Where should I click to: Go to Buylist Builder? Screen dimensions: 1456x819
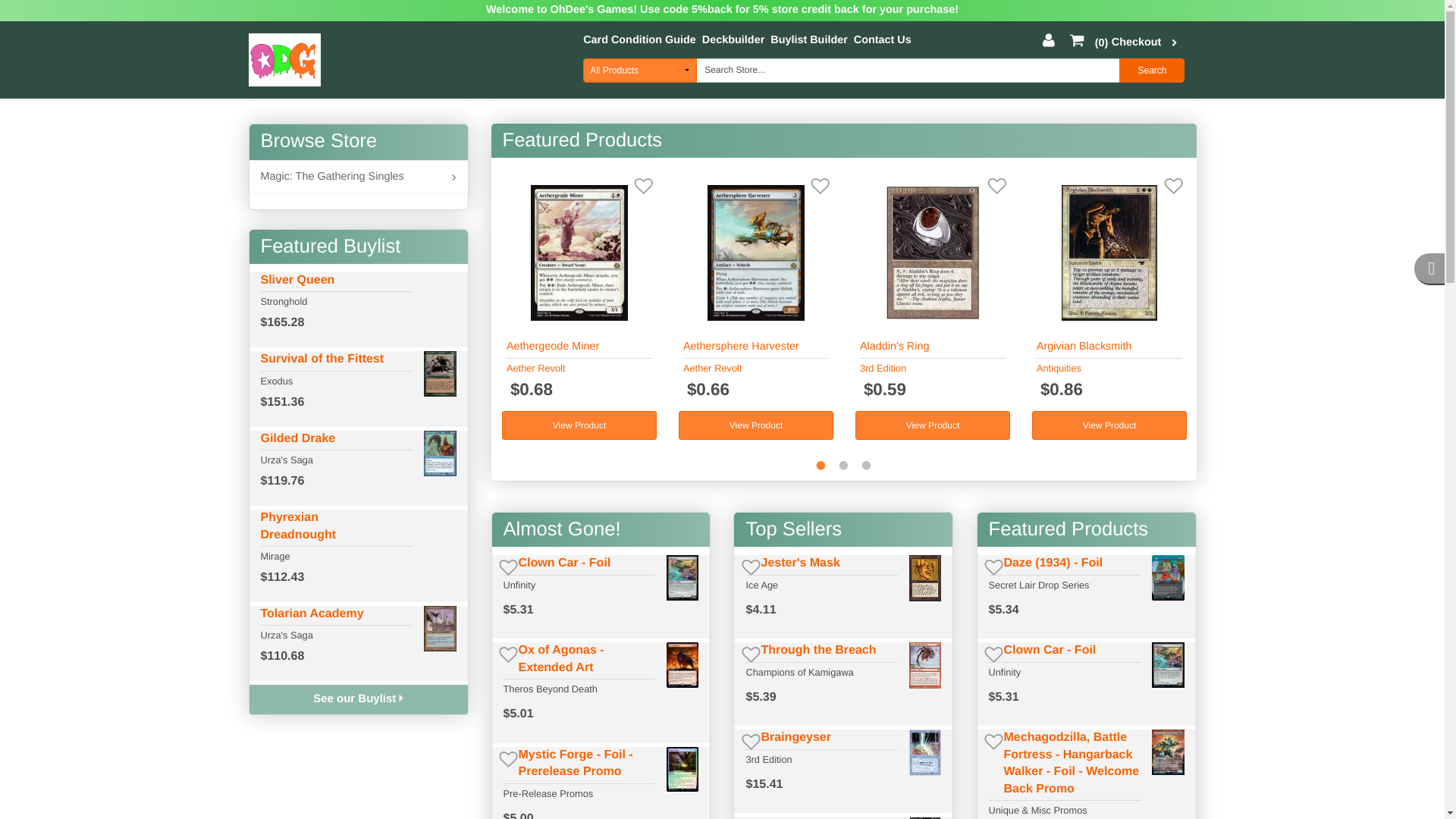(x=809, y=39)
